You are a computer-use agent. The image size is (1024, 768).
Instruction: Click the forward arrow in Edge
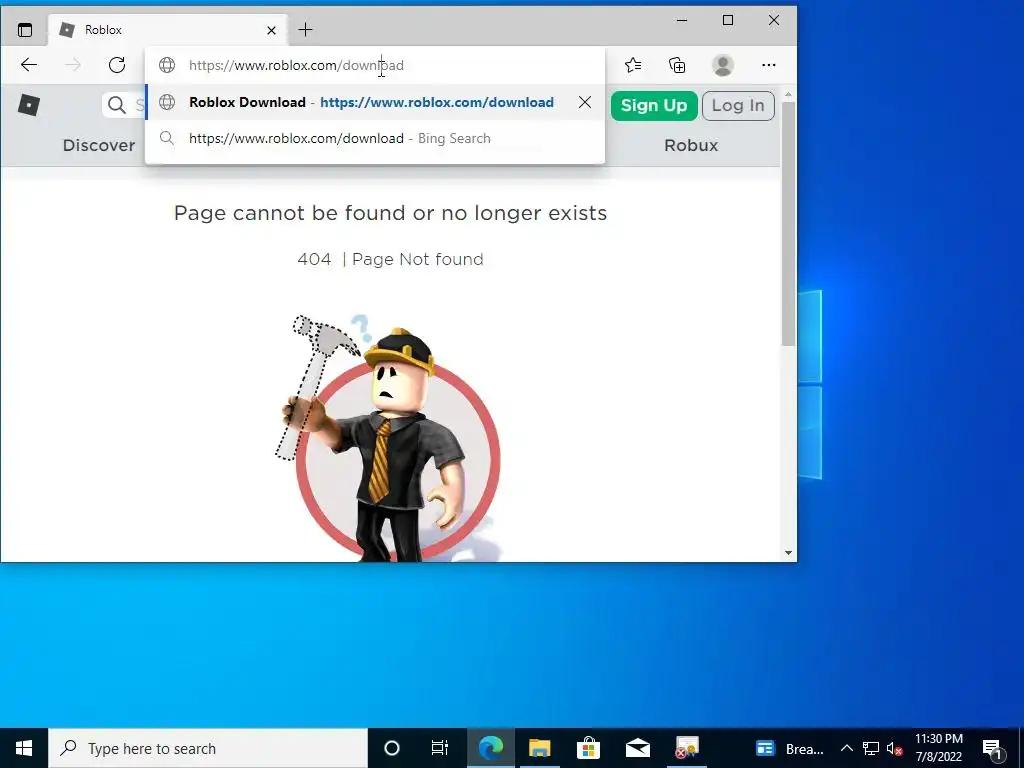(73, 65)
